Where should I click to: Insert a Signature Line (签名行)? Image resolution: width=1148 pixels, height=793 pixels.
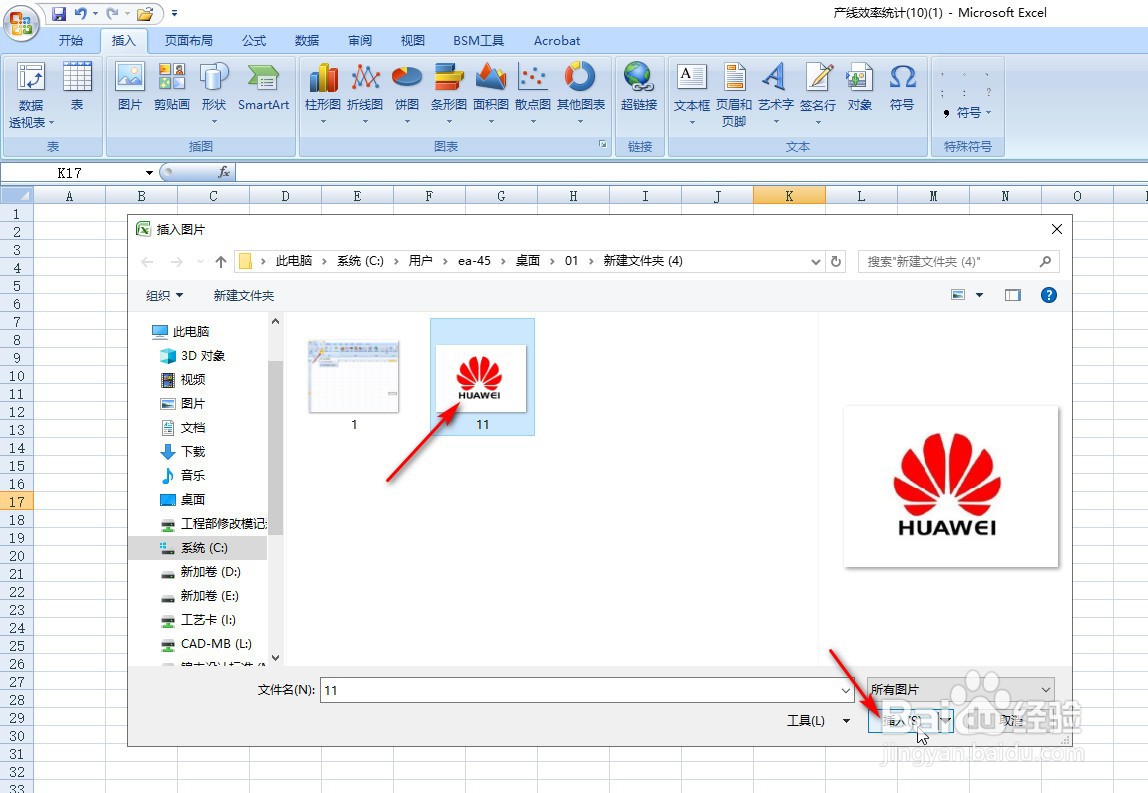[818, 94]
